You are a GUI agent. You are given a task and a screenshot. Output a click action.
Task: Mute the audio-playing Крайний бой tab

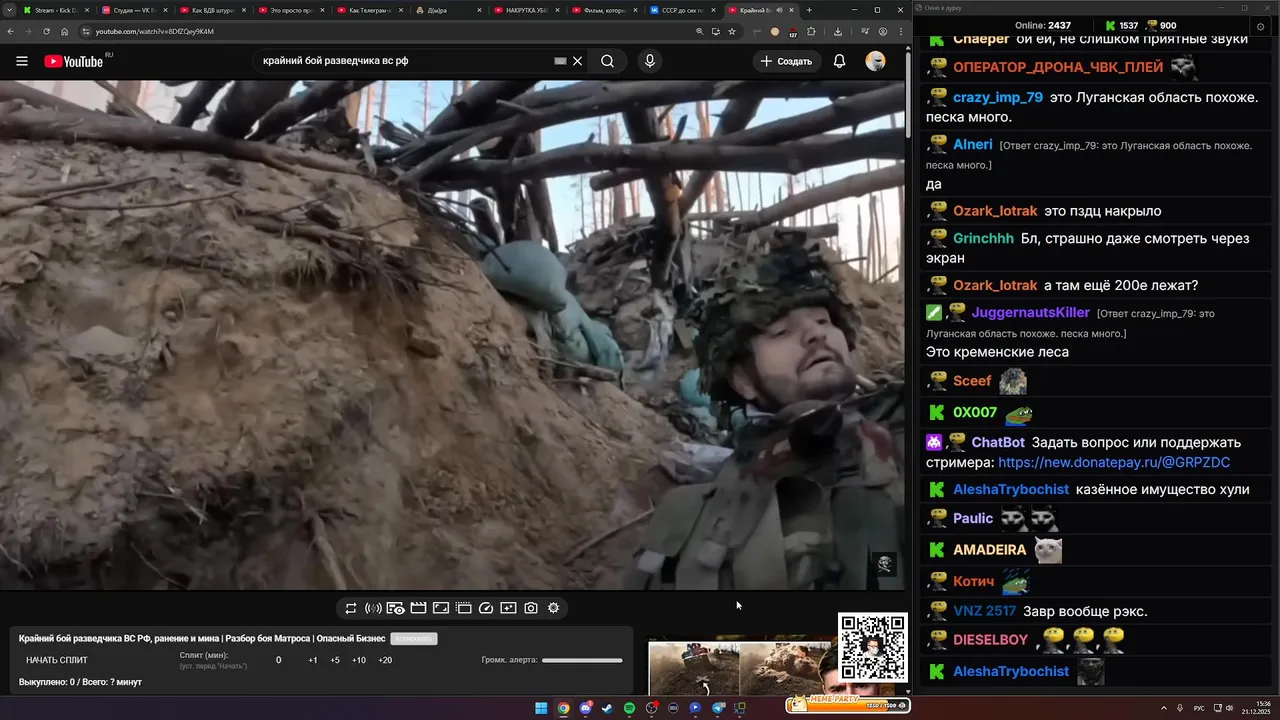780,10
